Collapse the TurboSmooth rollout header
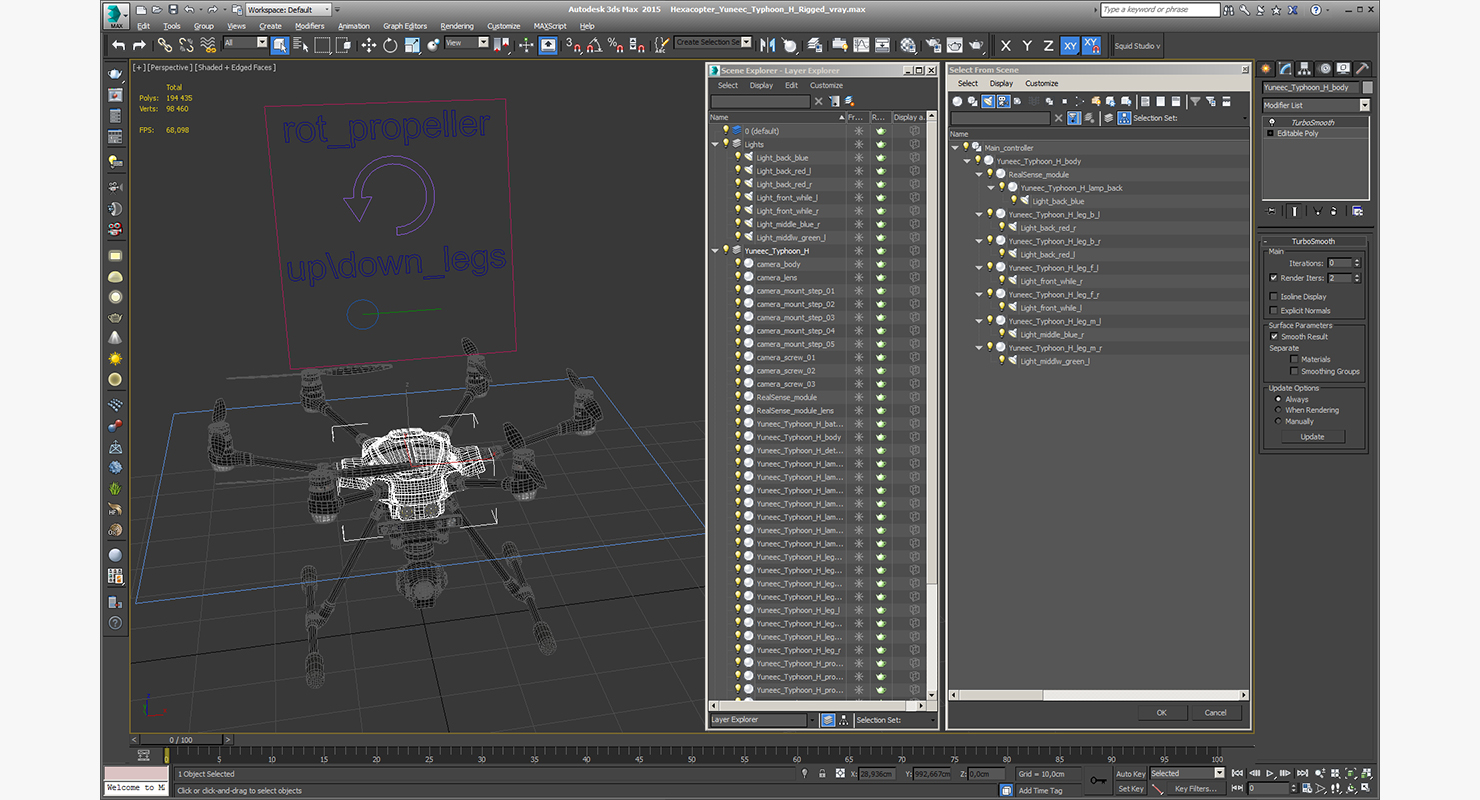This screenshot has height=800, width=1480. pyautogui.click(x=1312, y=241)
